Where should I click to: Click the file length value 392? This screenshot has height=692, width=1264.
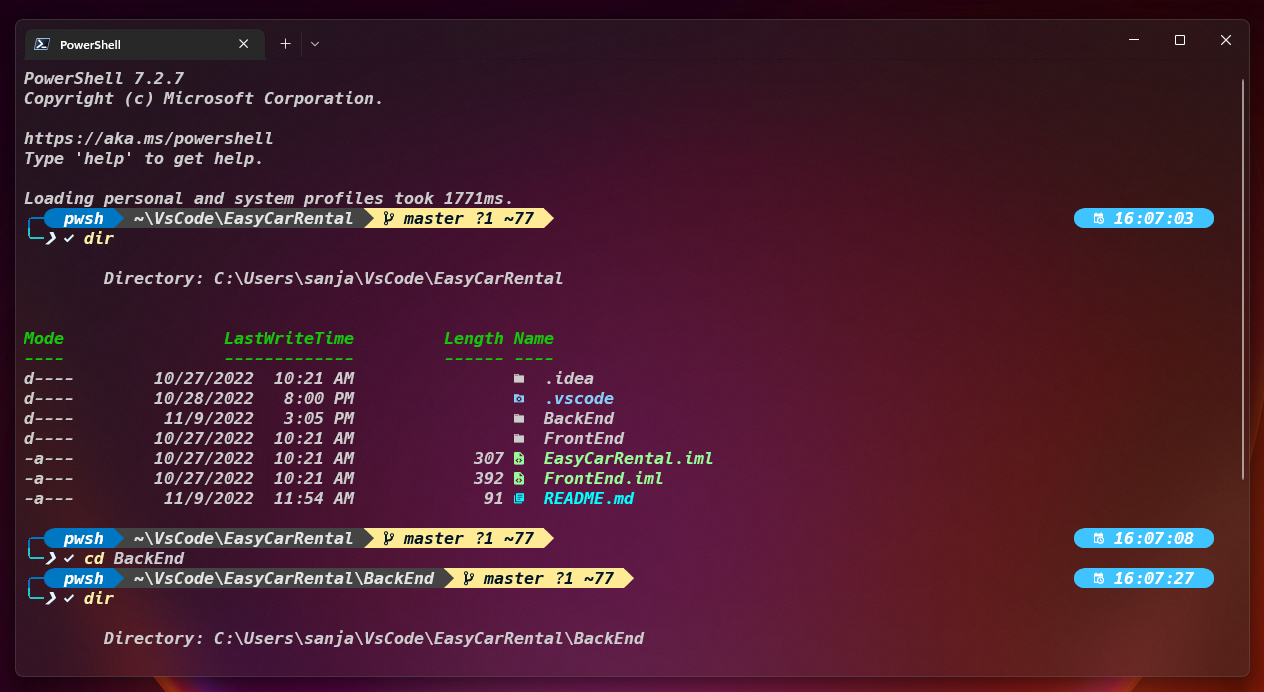pos(489,478)
